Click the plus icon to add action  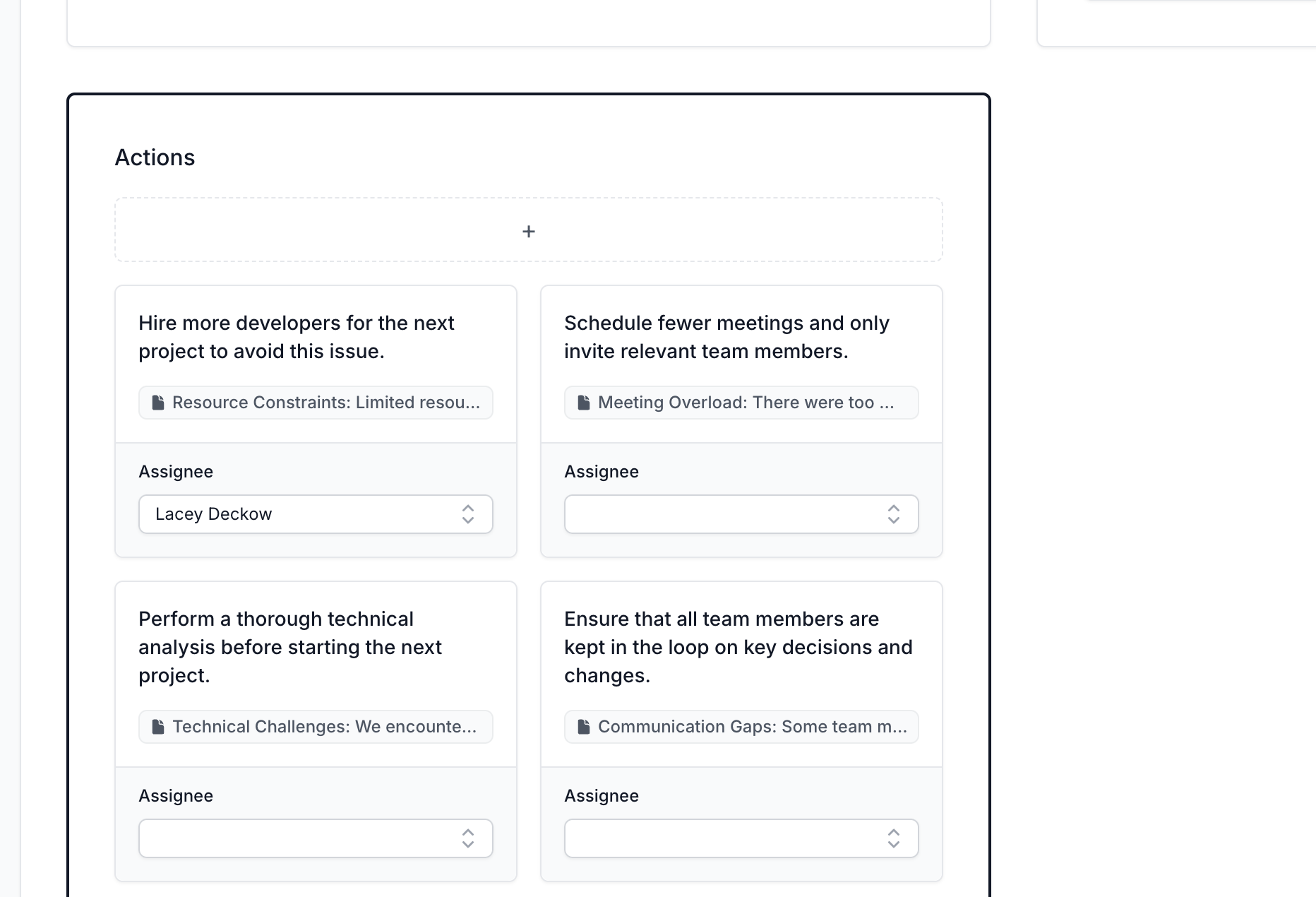[528, 231]
